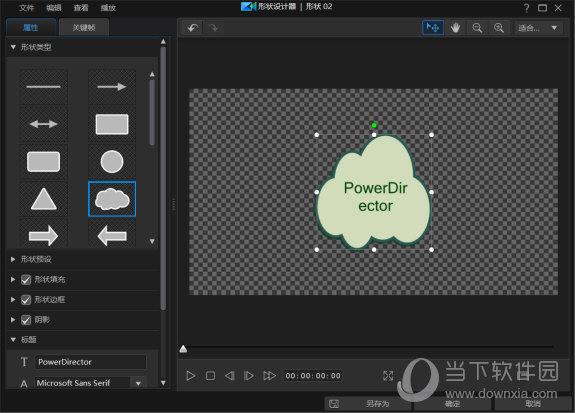Expand the 形状边框 section
The height and width of the screenshot is (413, 575).
[x=13, y=300]
